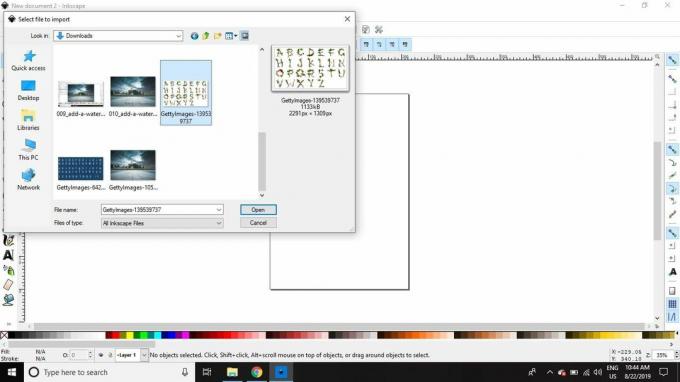Screen dimensions: 680x382
Task: Click the Open button
Action: point(258,210)
